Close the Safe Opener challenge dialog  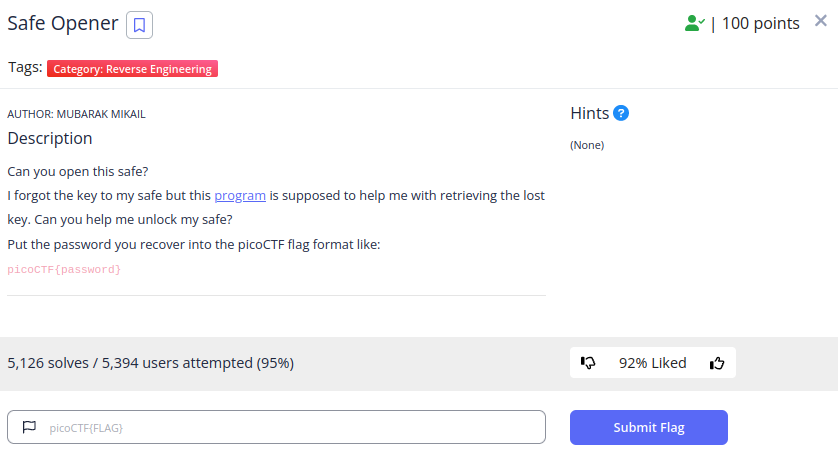[x=821, y=21]
